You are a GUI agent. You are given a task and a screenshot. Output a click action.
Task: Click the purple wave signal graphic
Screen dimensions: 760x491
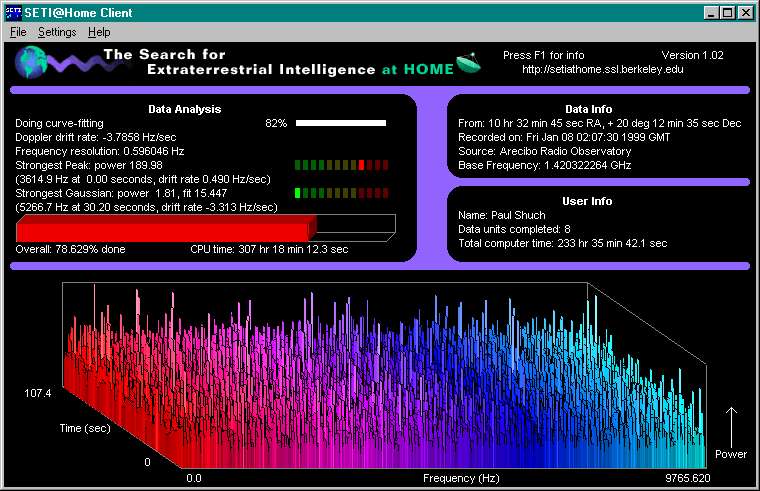pyautogui.click(x=73, y=65)
